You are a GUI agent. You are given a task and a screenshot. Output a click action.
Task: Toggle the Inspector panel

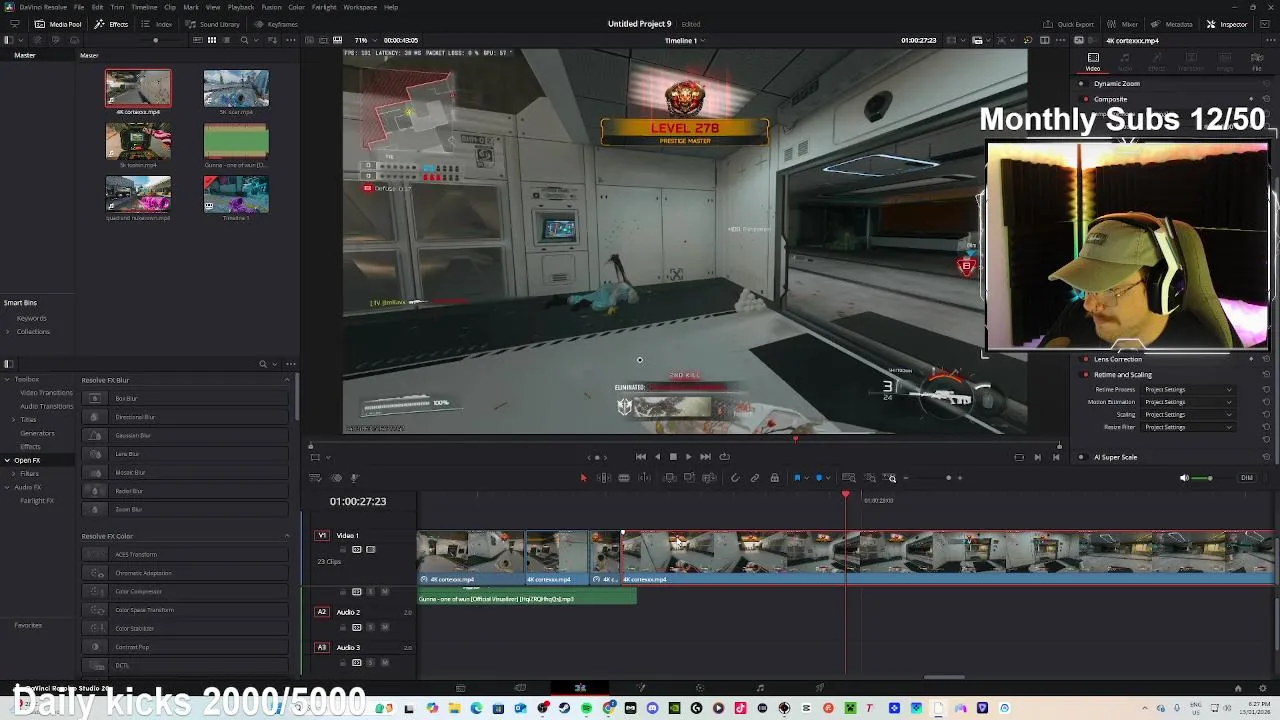click(x=1227, y=24)
